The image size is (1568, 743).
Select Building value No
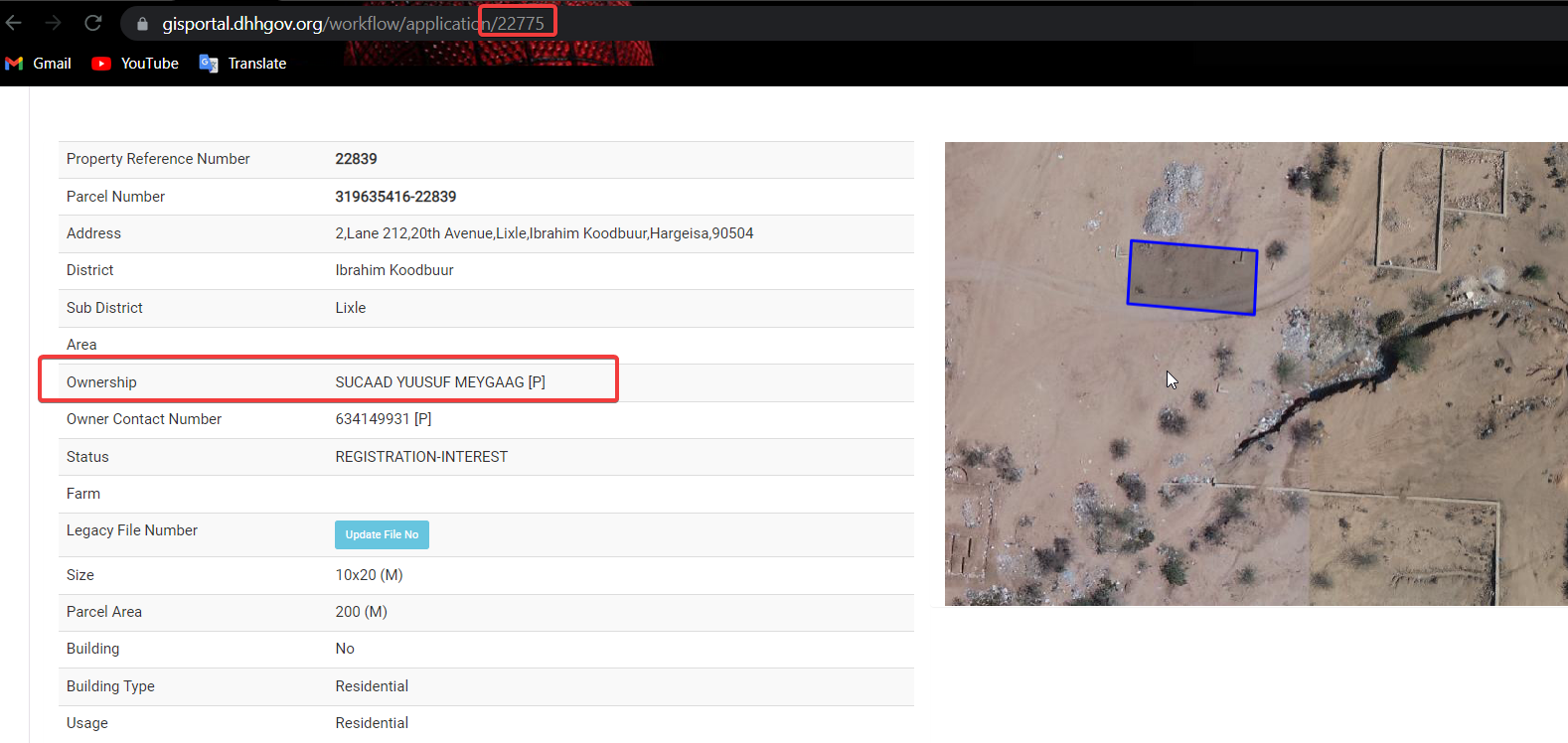tap(345, 649)
